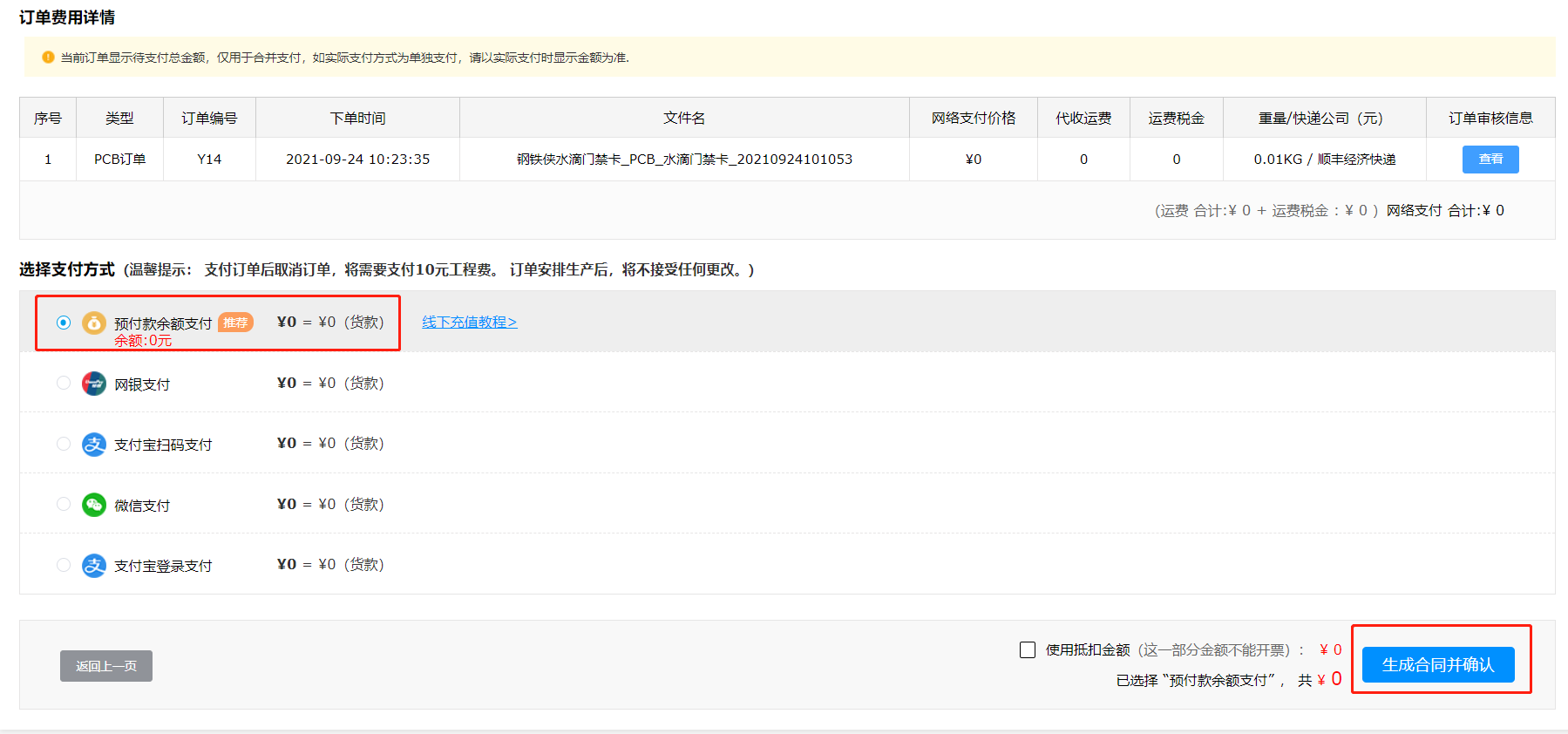Click the ¥0 network payment price cell
The width and height of the screenshot is (1568, 734).
click(x=974, y=160)
